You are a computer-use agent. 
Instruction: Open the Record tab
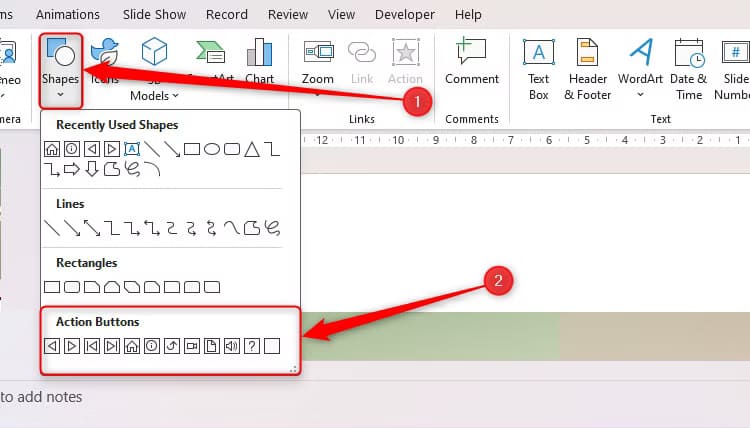pos(227,15)
